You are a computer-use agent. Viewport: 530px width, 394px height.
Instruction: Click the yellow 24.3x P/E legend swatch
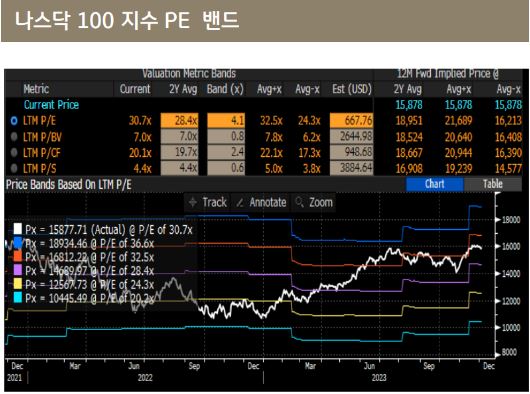[18, 284]
